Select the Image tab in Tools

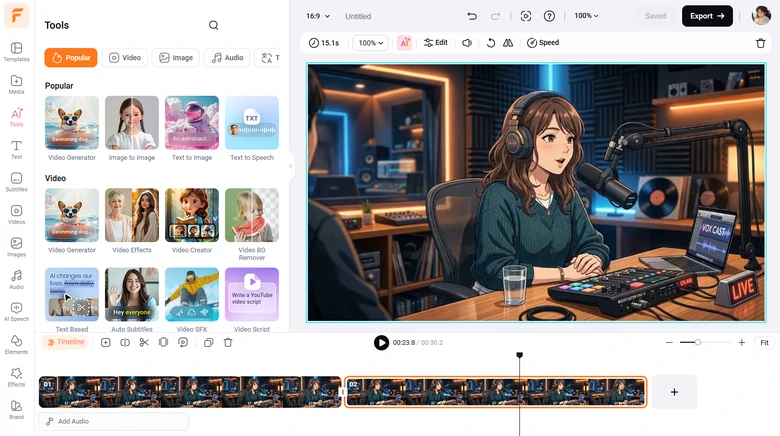coord(175,58)
